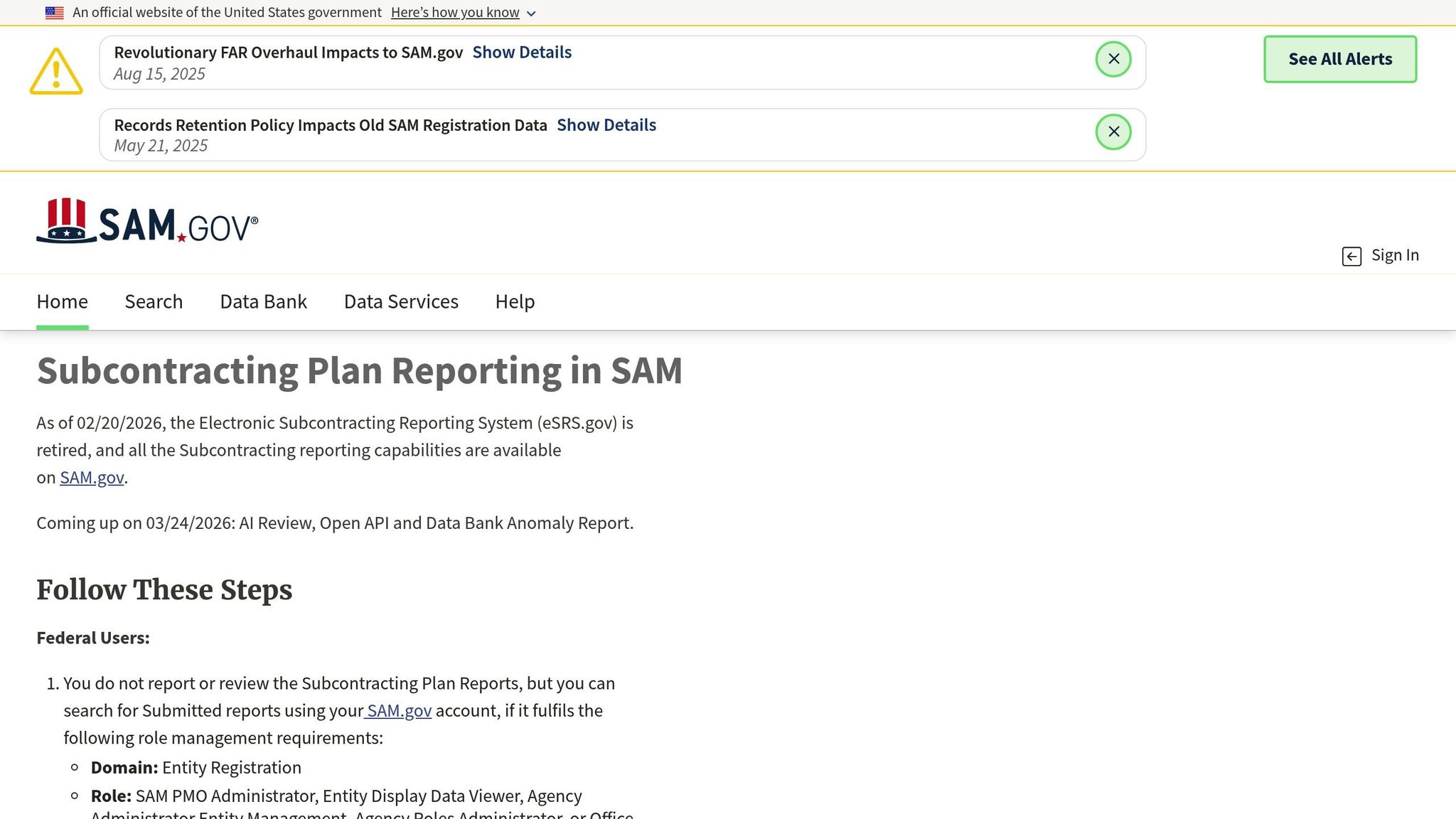The image size is (1456, 819).
Task: Follow SAM.gov link in eSRS paragraph
Action: point(92,478)
